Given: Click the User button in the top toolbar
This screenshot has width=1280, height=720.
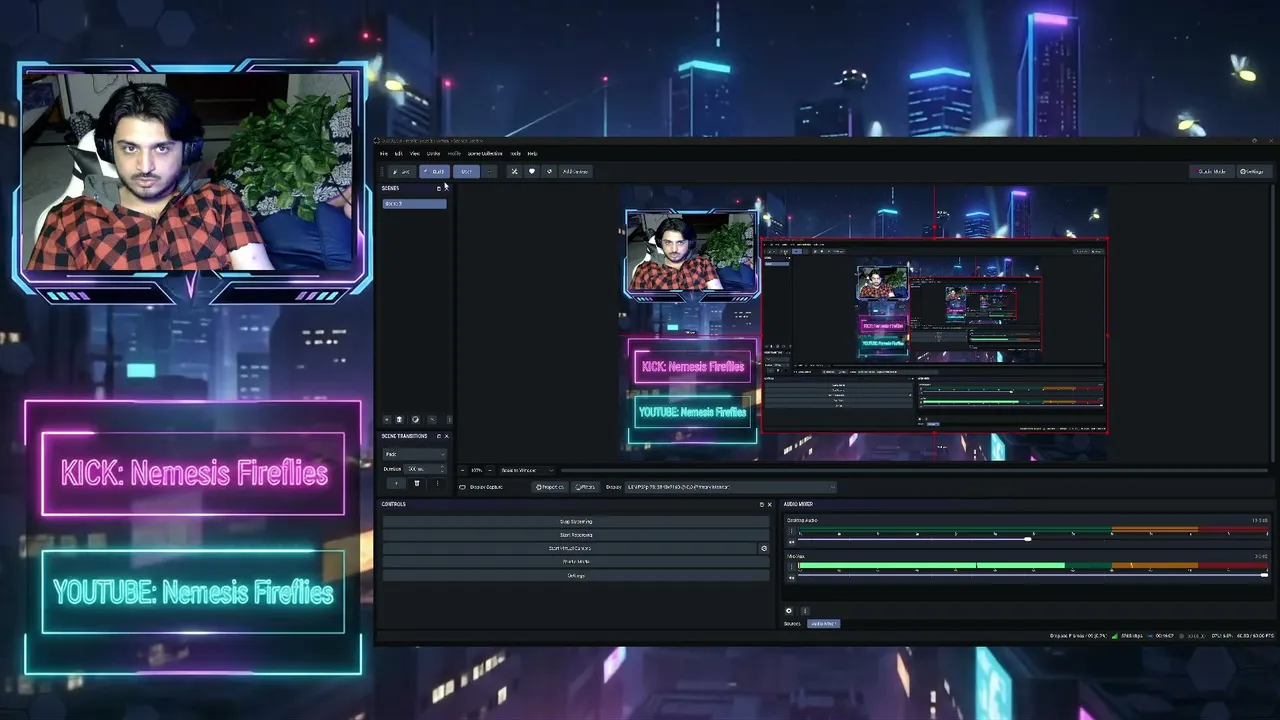Looking at the screenshot, I should pyautogui.click(x=466, y=171).
